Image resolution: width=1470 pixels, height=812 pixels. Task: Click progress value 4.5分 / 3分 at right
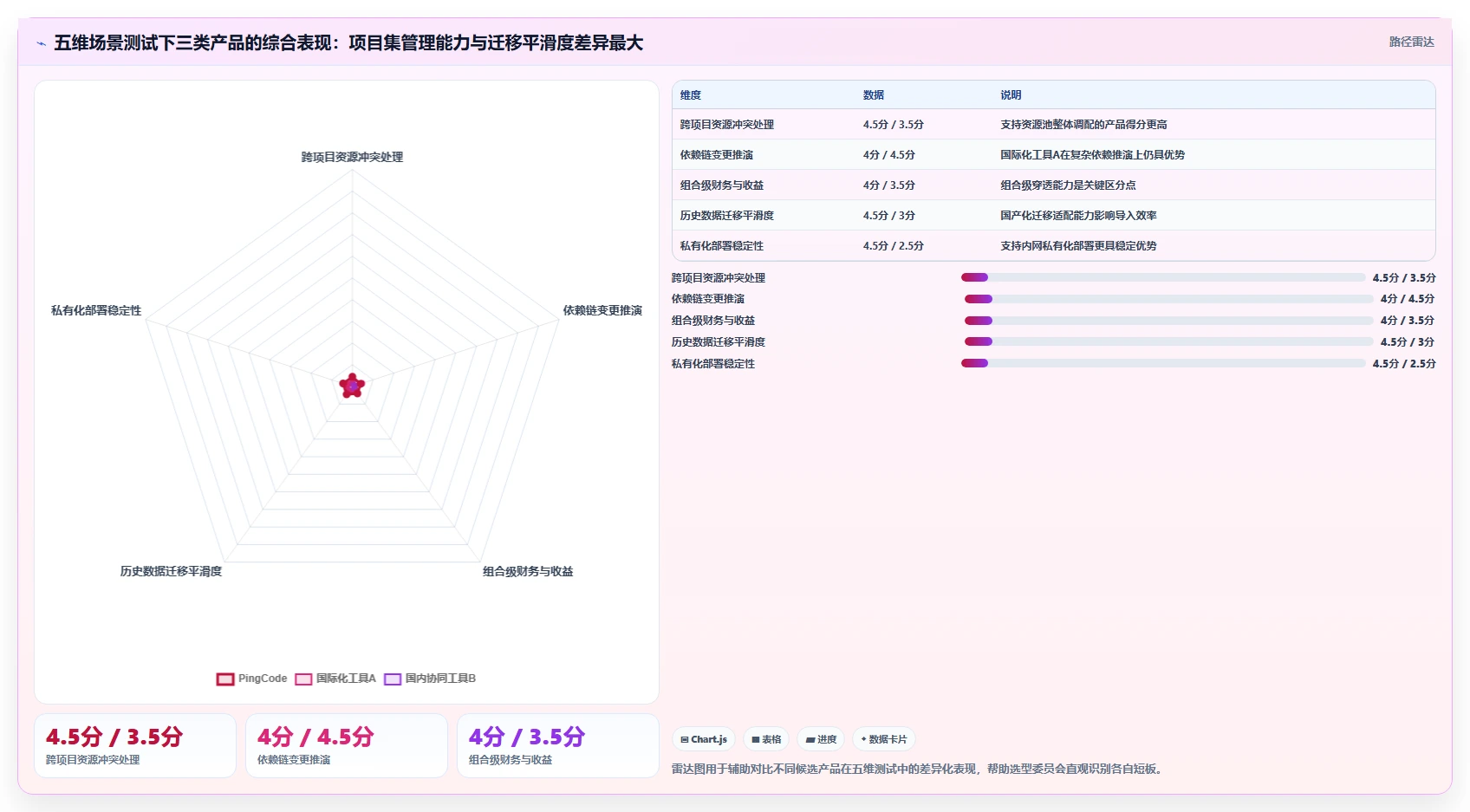pos(1408,342)
